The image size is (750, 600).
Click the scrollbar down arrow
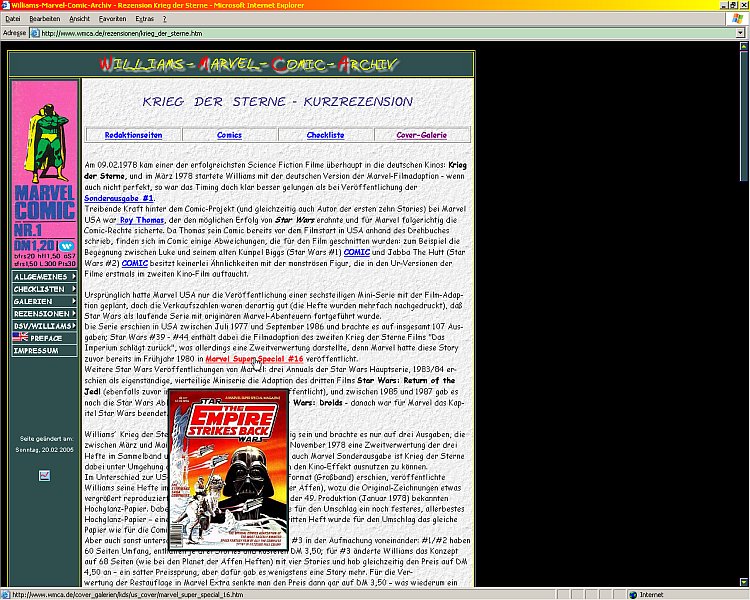[744, 582]
